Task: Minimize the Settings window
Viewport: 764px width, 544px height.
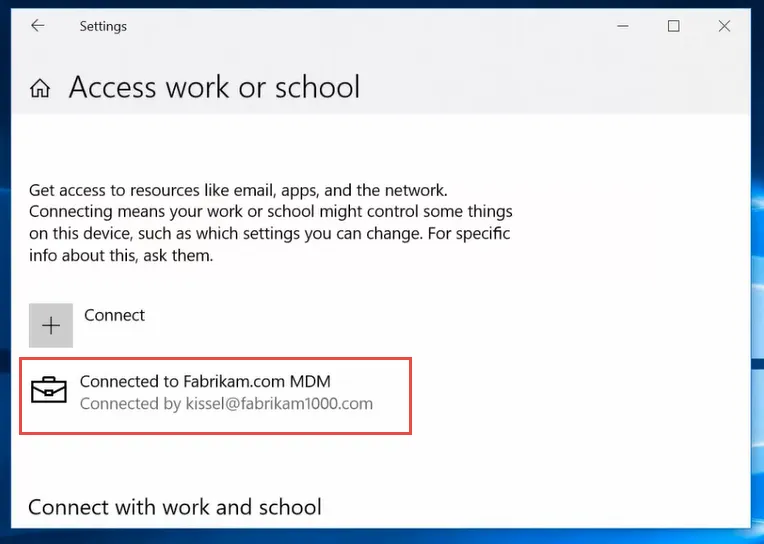Action: pyautogui.click(x=622, y=26)
